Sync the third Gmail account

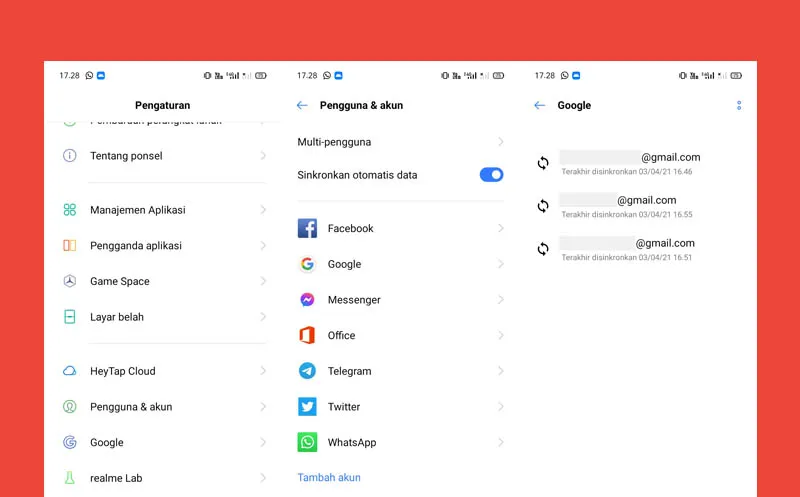(x=543, y=249)
